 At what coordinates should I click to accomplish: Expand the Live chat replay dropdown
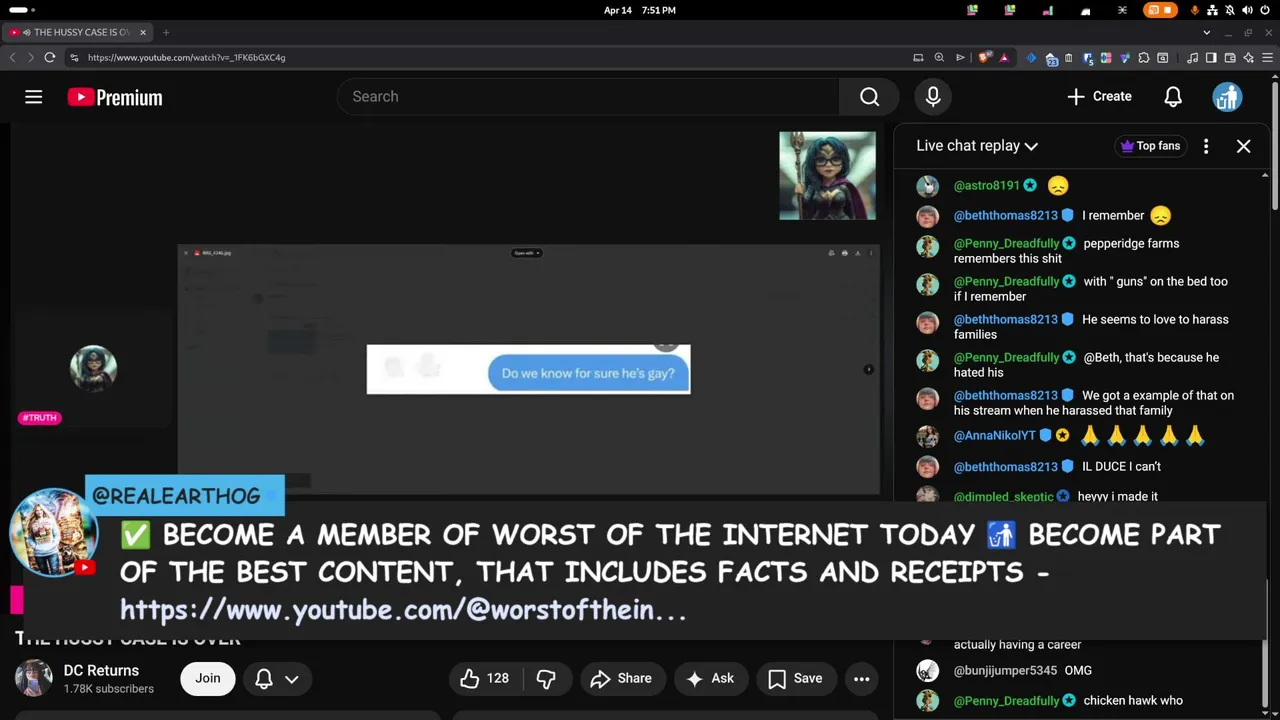977,146
